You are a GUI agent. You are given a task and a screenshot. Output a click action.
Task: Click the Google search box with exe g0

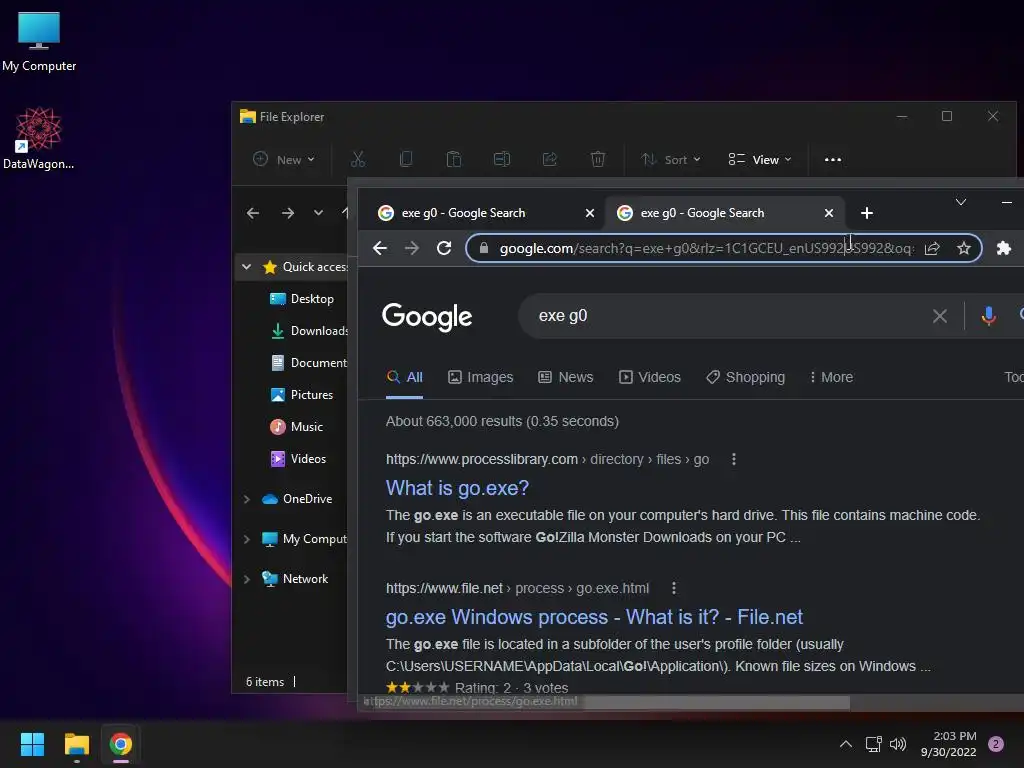point(725,316)
